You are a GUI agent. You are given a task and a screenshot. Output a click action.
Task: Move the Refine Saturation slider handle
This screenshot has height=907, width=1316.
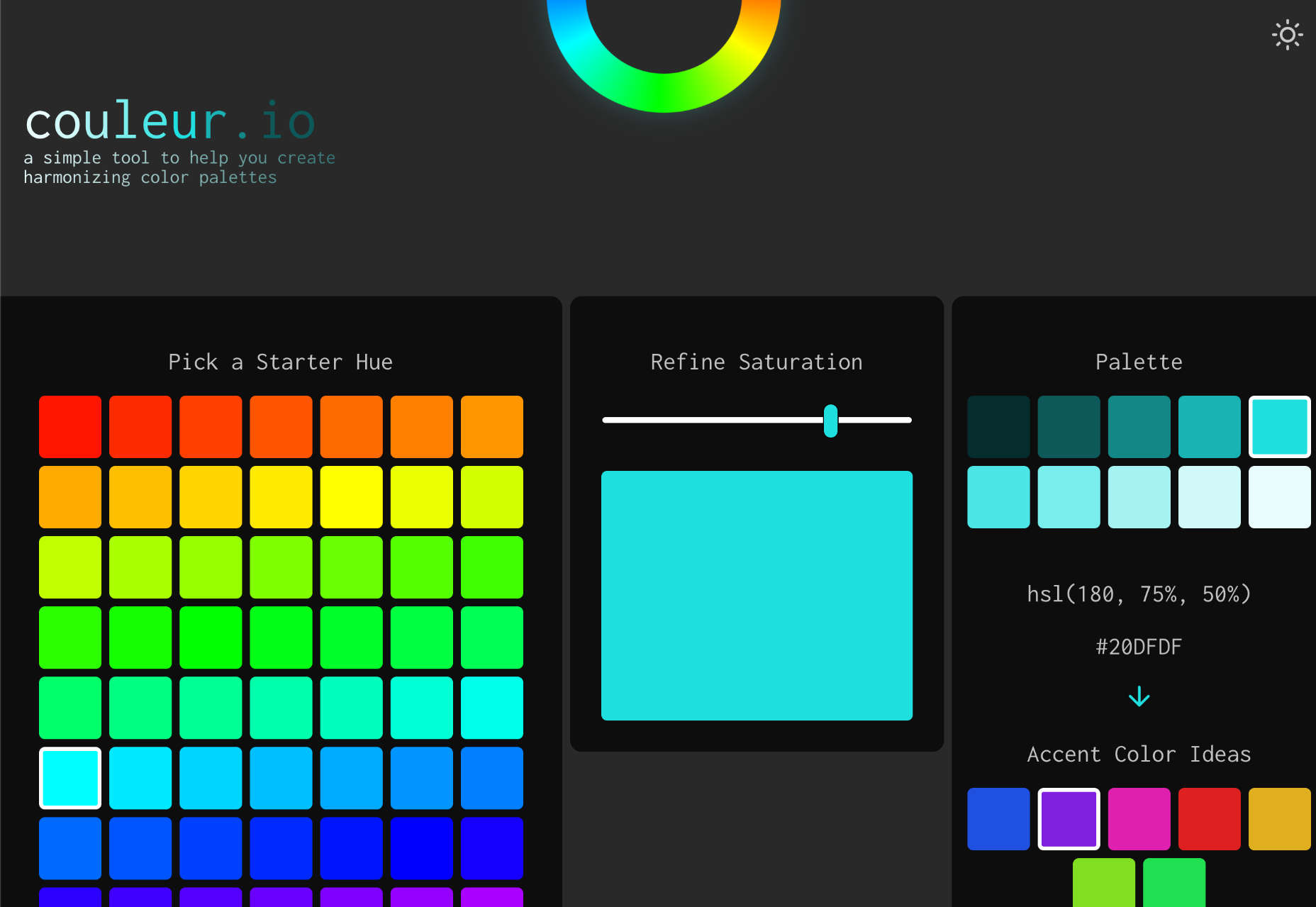pos(830,421)
